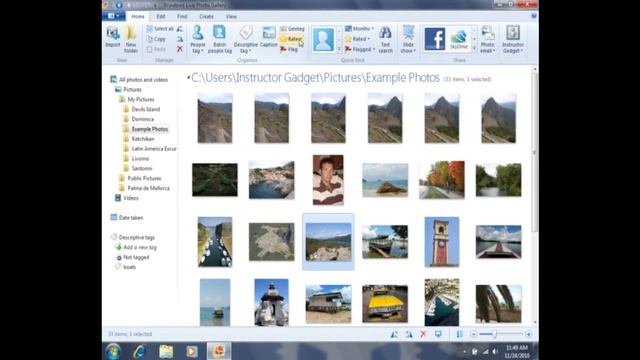Open the Months dropdown
Viewport: 640px width, 360px height.
pyautogui.click(x=359, y=29)
